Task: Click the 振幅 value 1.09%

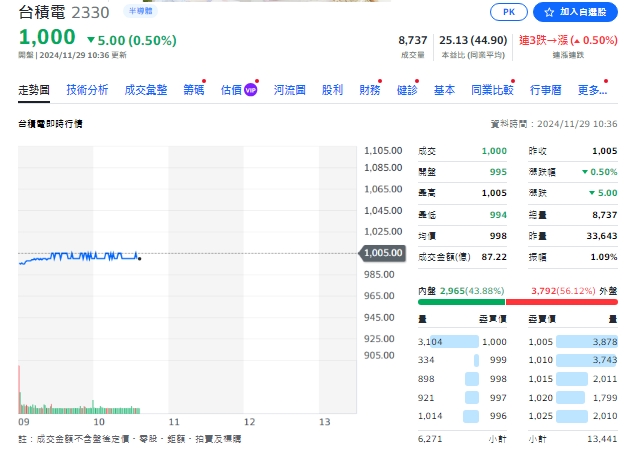Action: click(604, 257)
